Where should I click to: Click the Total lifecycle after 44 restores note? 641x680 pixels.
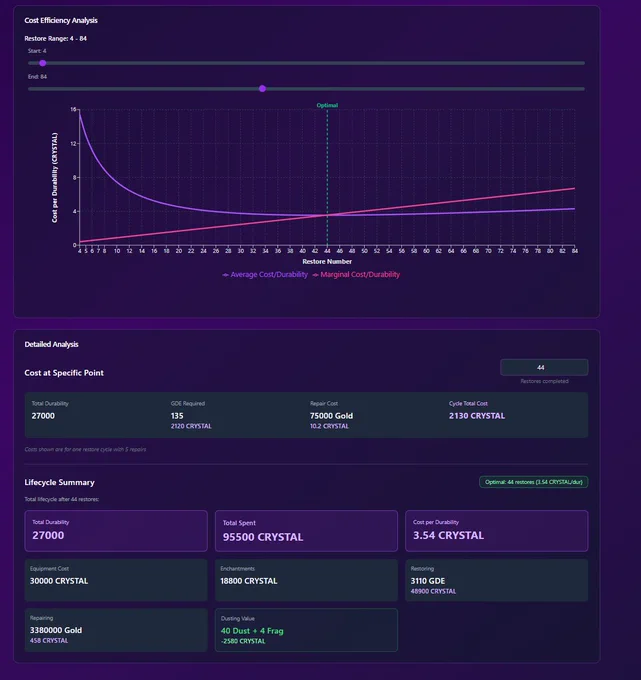pos(62,499)
